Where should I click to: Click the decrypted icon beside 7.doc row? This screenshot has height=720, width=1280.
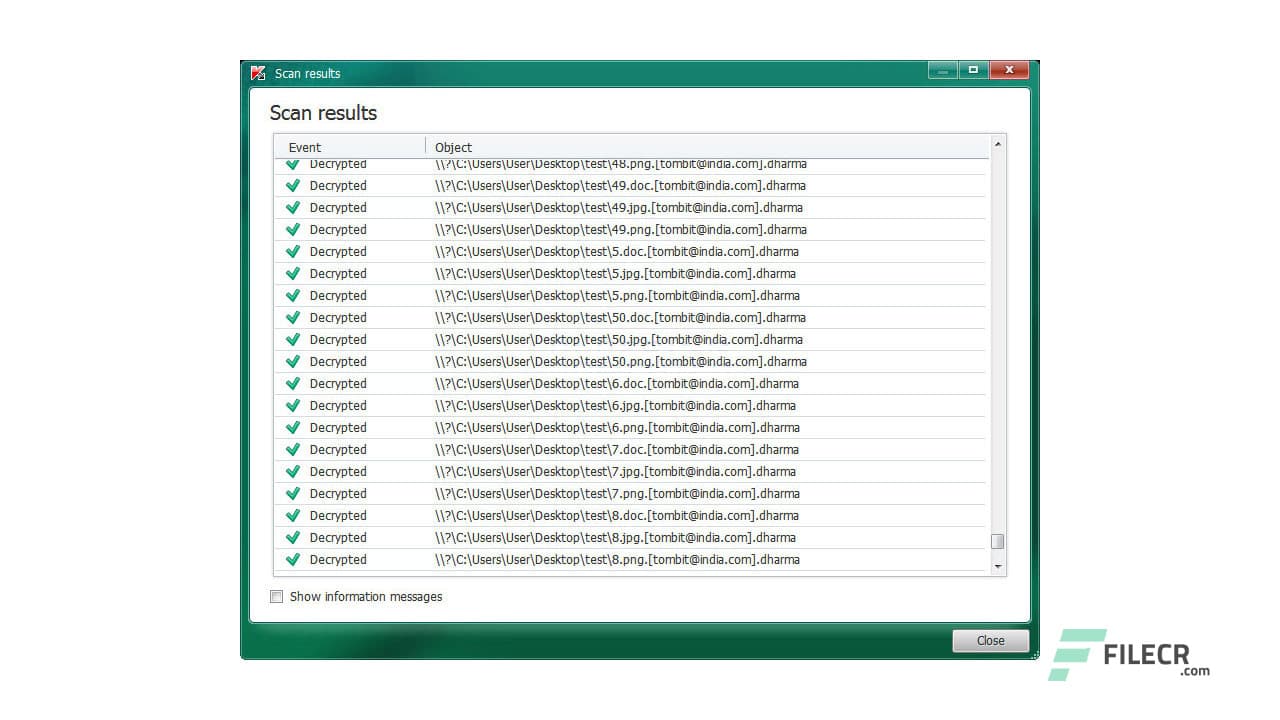[293, 449]
